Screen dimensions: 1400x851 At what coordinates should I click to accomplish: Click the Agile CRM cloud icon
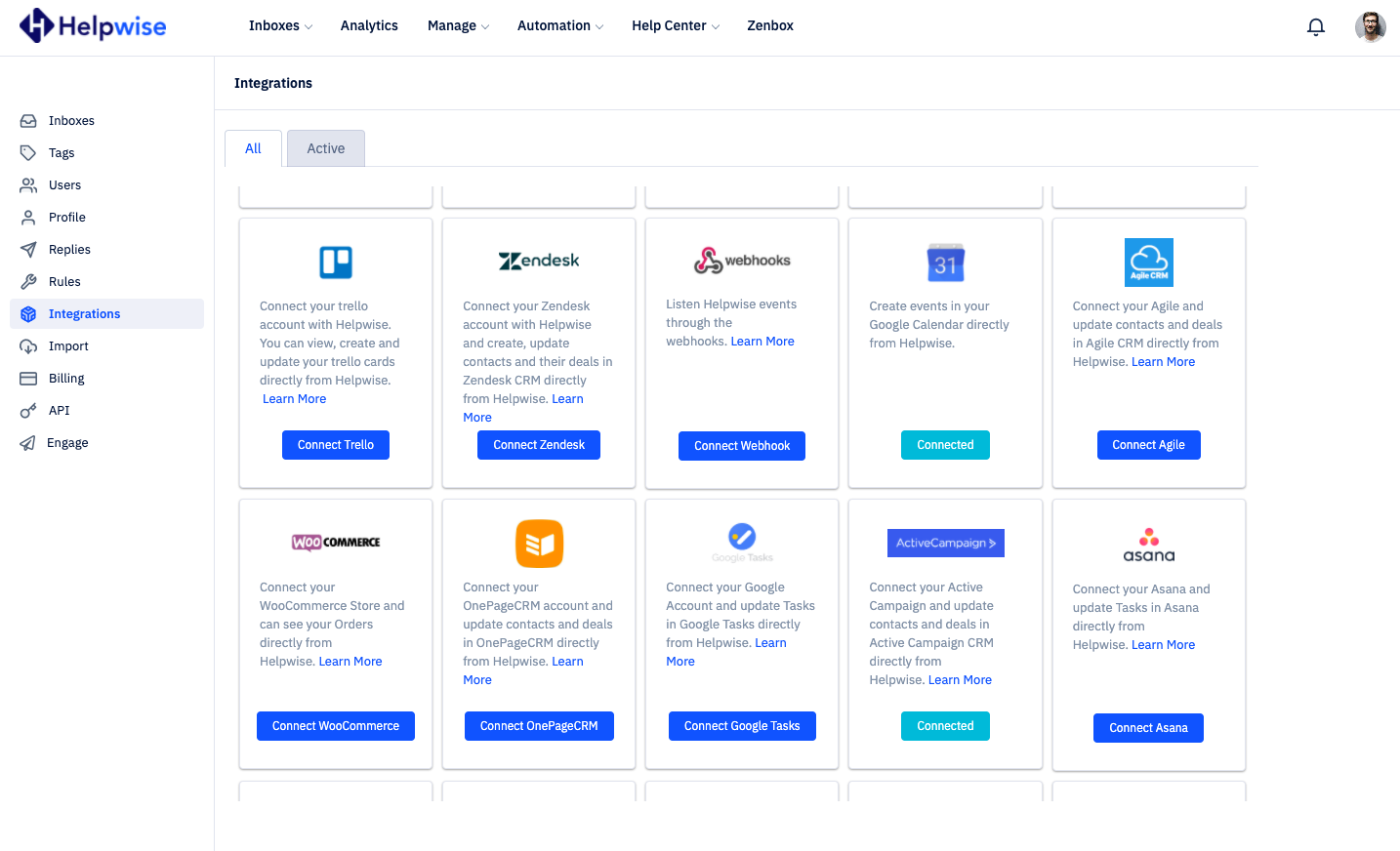tap(1148, 262)
